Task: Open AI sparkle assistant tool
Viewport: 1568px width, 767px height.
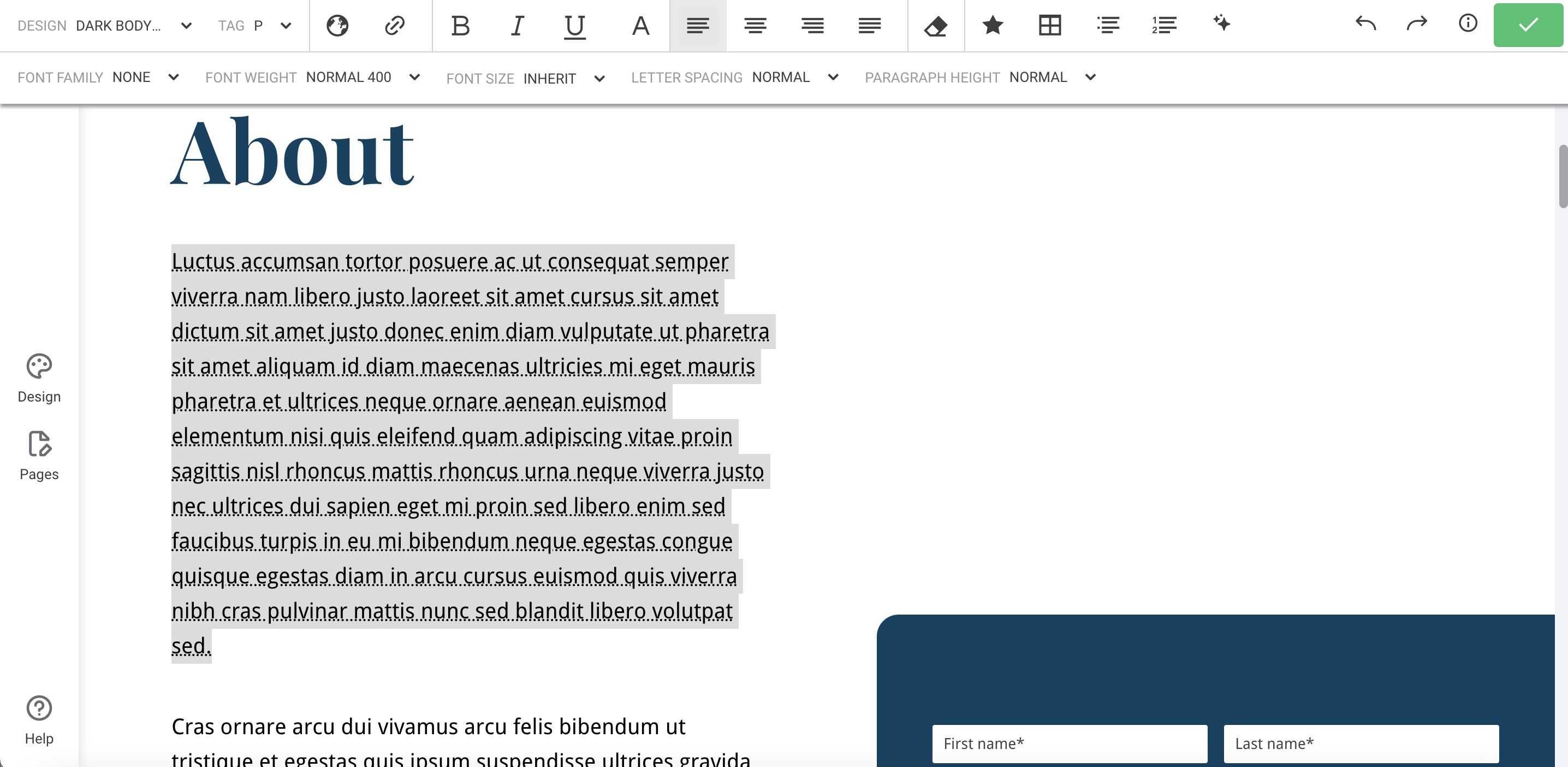Action: (1222, 23)
